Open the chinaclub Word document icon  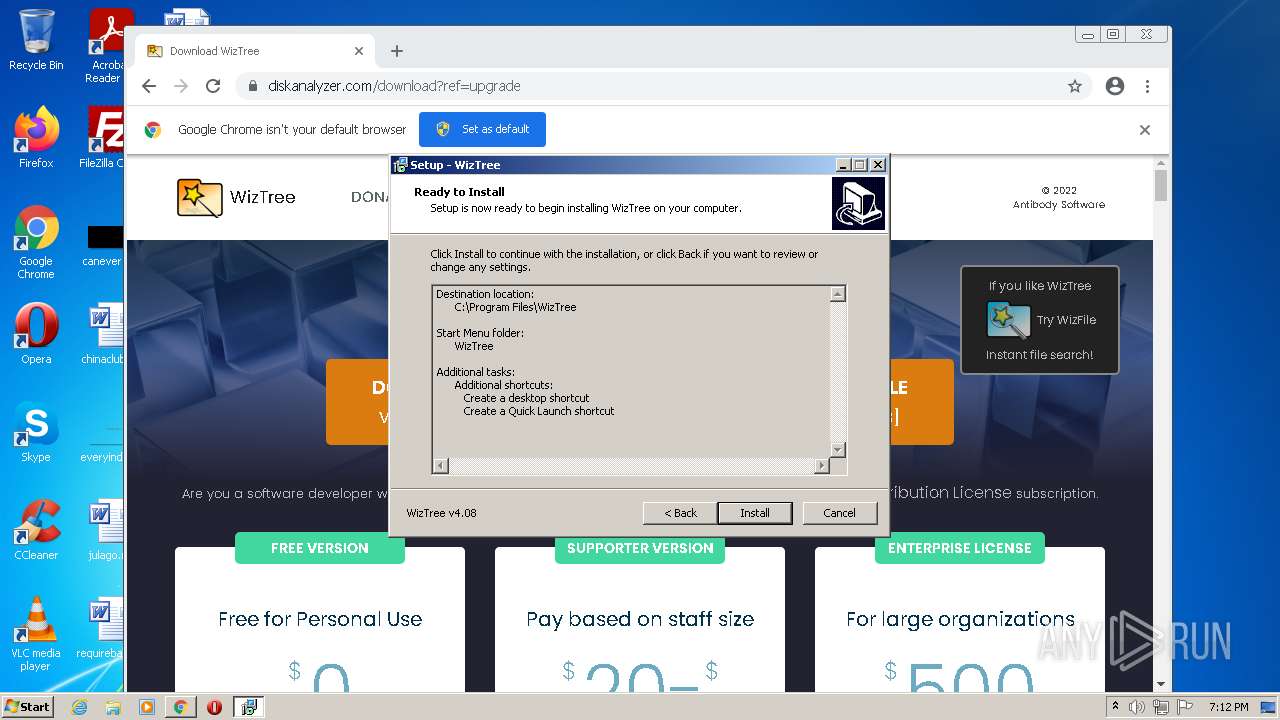coord(103,334)
